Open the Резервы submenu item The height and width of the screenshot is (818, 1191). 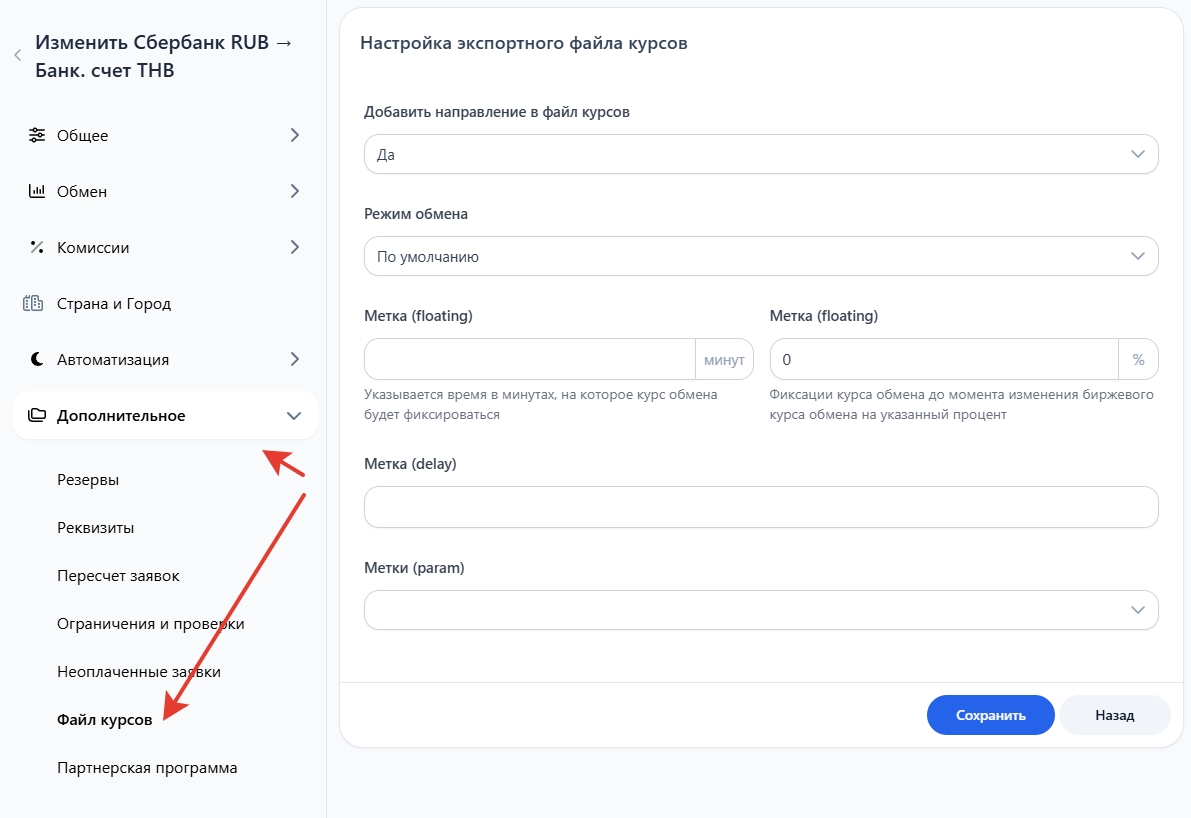(88, 480)
